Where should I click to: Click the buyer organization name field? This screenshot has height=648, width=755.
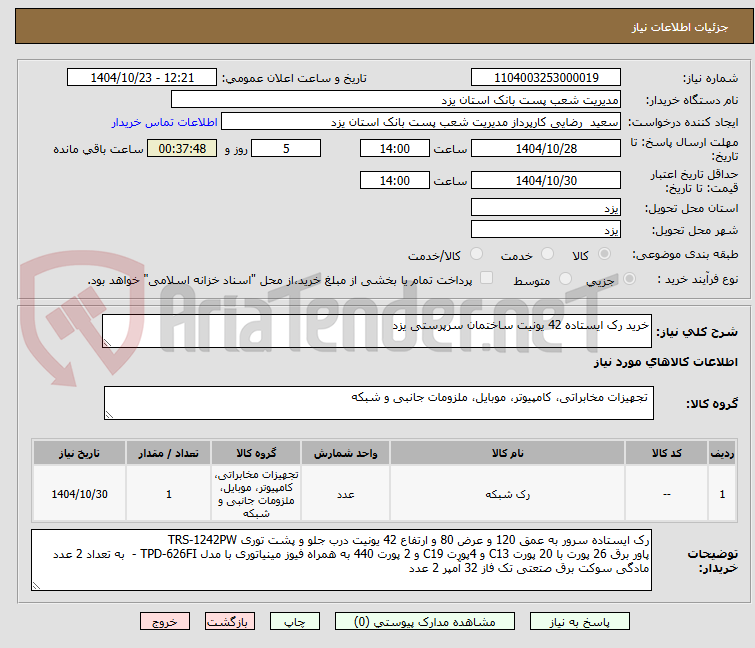(x=395, y=100)
